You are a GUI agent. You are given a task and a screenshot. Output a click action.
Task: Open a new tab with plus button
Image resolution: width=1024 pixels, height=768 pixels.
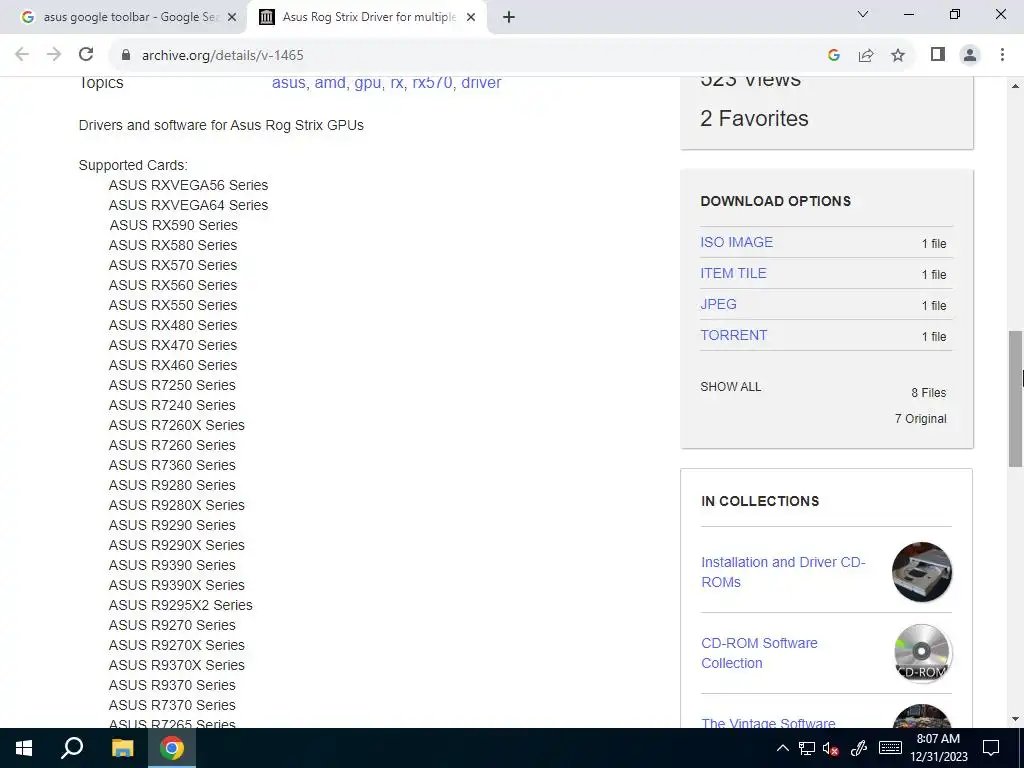pyautogui.click(x=509, y=17)
